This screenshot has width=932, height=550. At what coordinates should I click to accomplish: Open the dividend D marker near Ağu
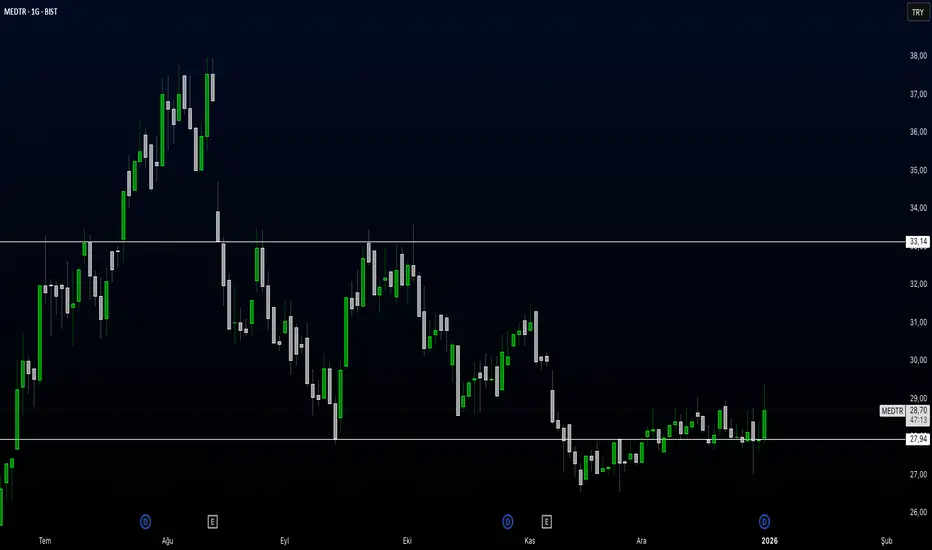pos(146,522)
